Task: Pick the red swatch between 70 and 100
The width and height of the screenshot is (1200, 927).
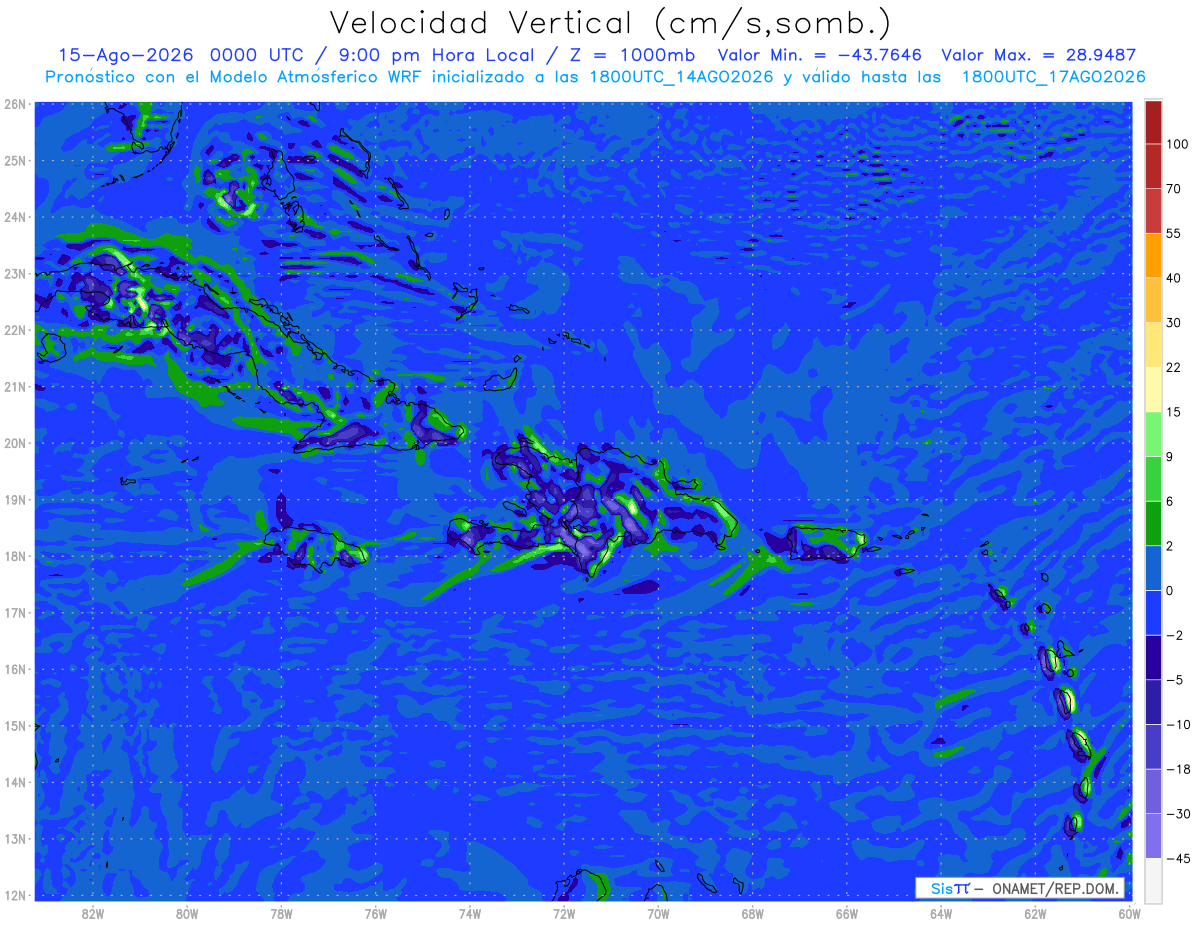Action: (1153, 166)
